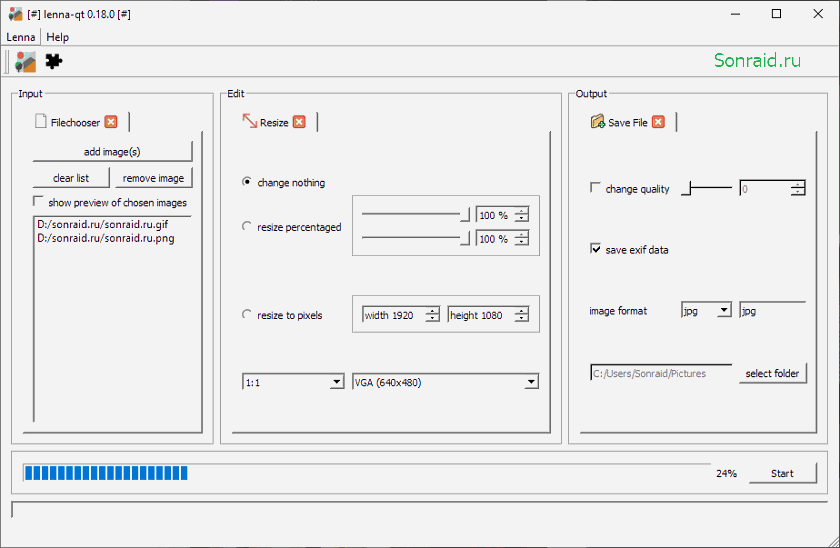The width and height of the screenshot is (840, 548).
Task: Enable show preview of chosen images
Action: coord(38,201)
